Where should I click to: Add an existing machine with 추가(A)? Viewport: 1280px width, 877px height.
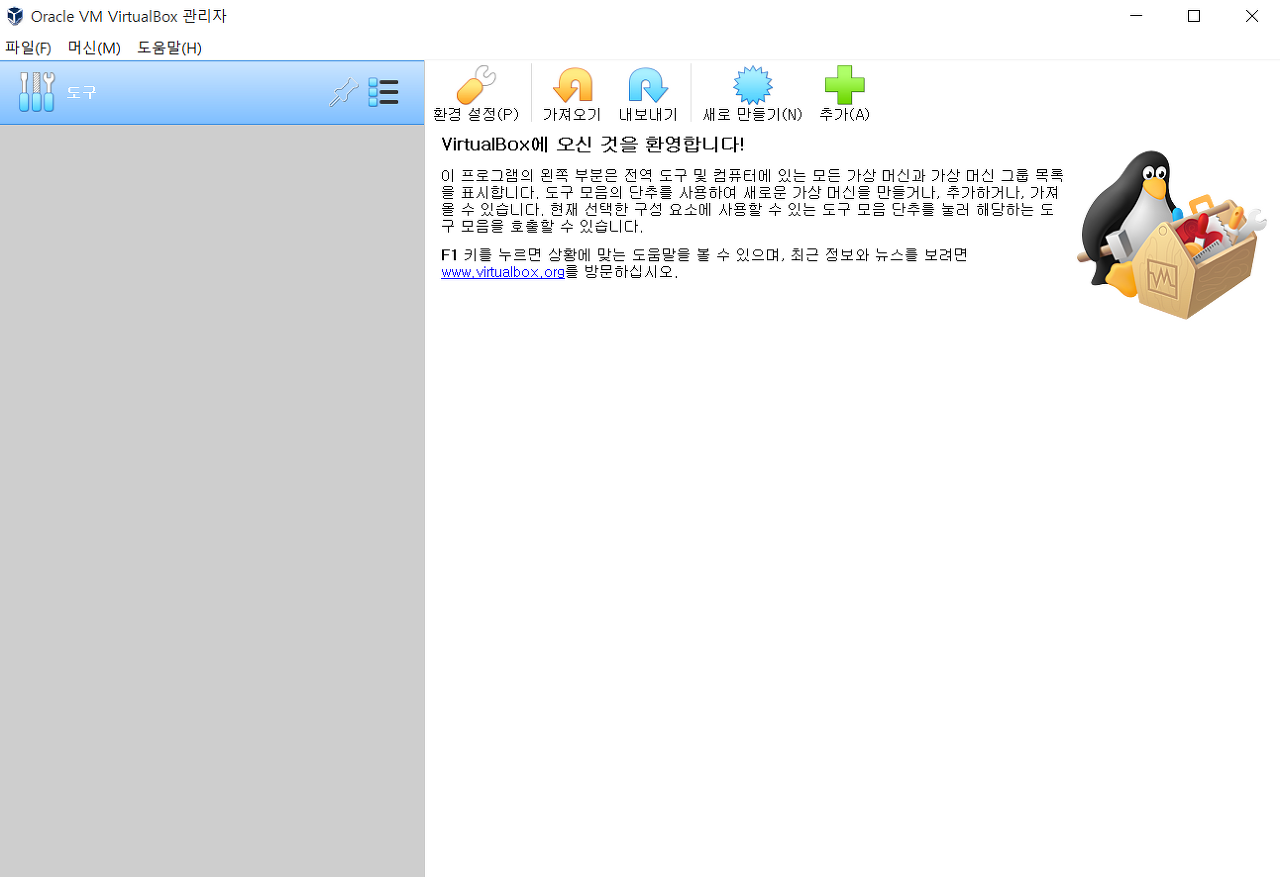pos(844,94)
